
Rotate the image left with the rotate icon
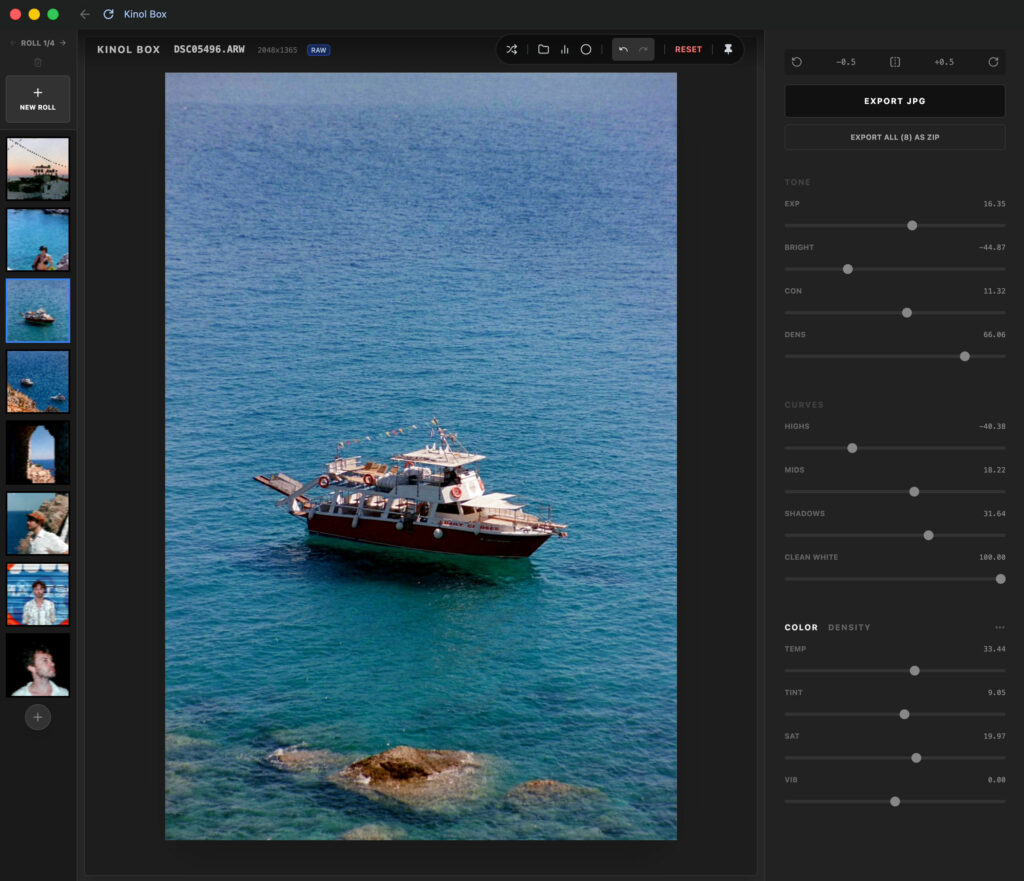(x=797, y=62)
